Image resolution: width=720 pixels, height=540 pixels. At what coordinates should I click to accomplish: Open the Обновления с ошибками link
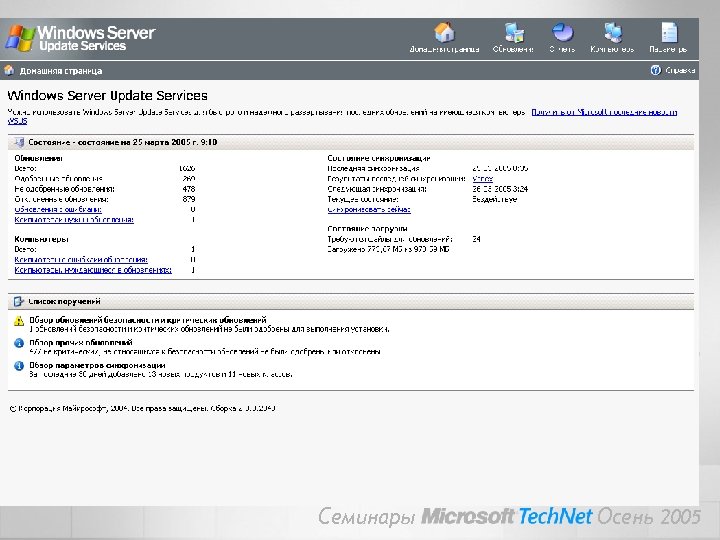(x=58, y=209)
